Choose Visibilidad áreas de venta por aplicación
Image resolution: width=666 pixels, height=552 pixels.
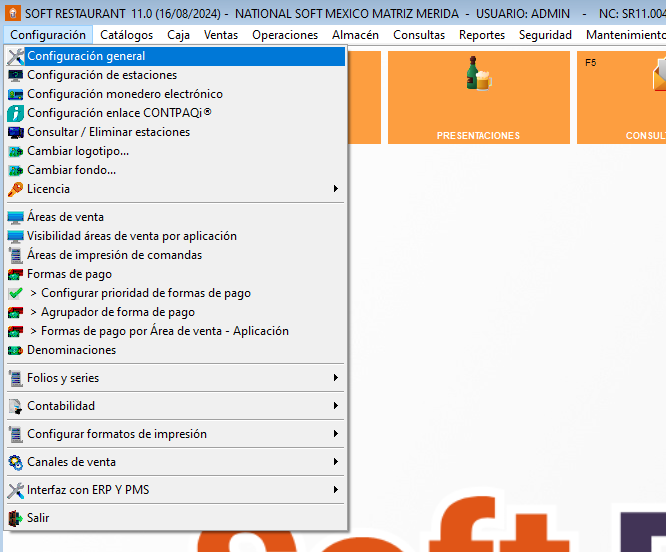point(176,237)
